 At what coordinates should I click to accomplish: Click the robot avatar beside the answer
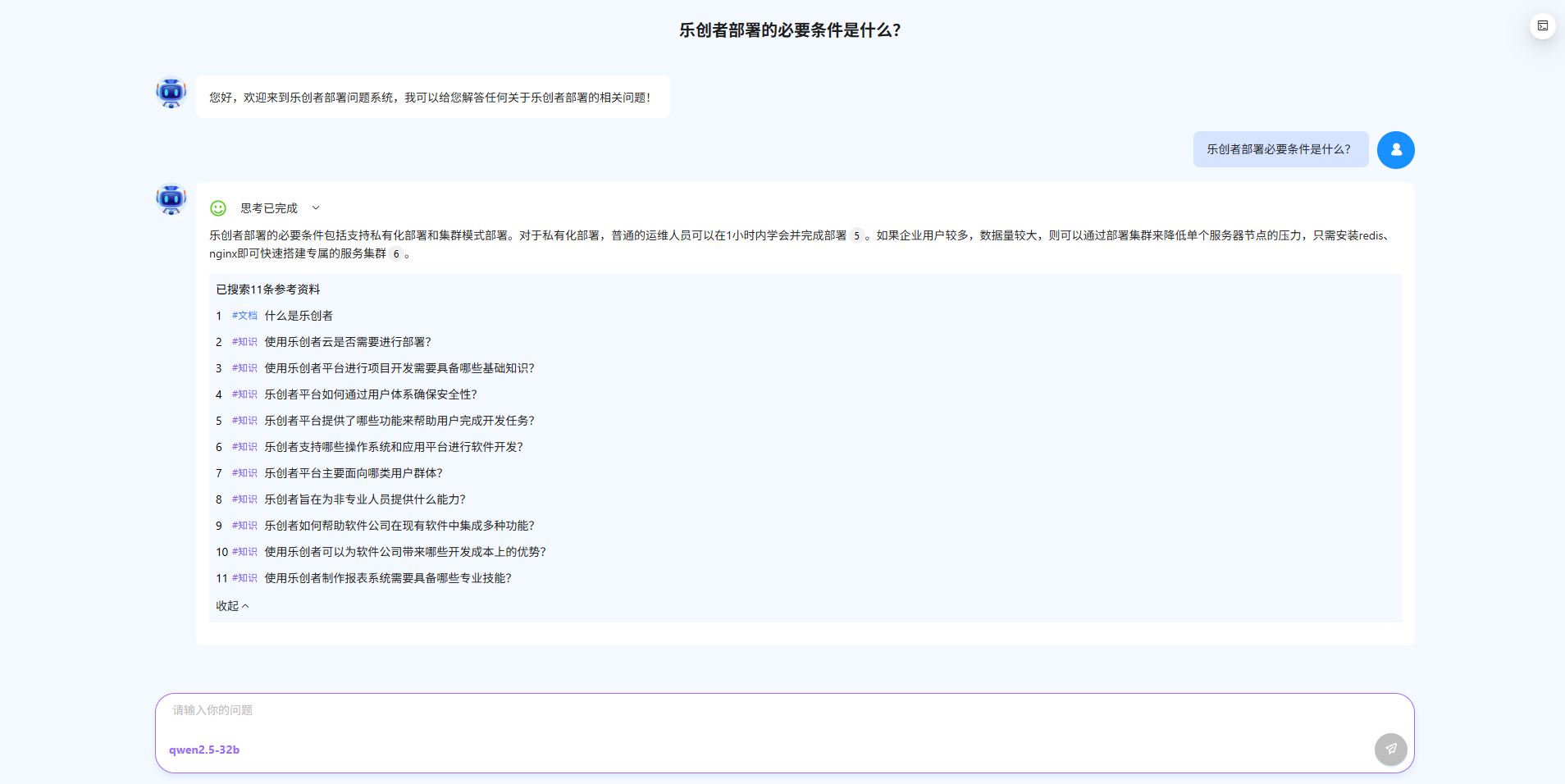171,198
